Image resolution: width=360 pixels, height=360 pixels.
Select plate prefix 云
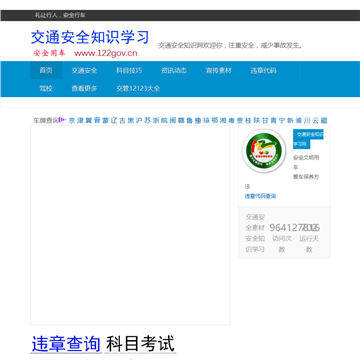pyautogui.click(x=316, y=120)
